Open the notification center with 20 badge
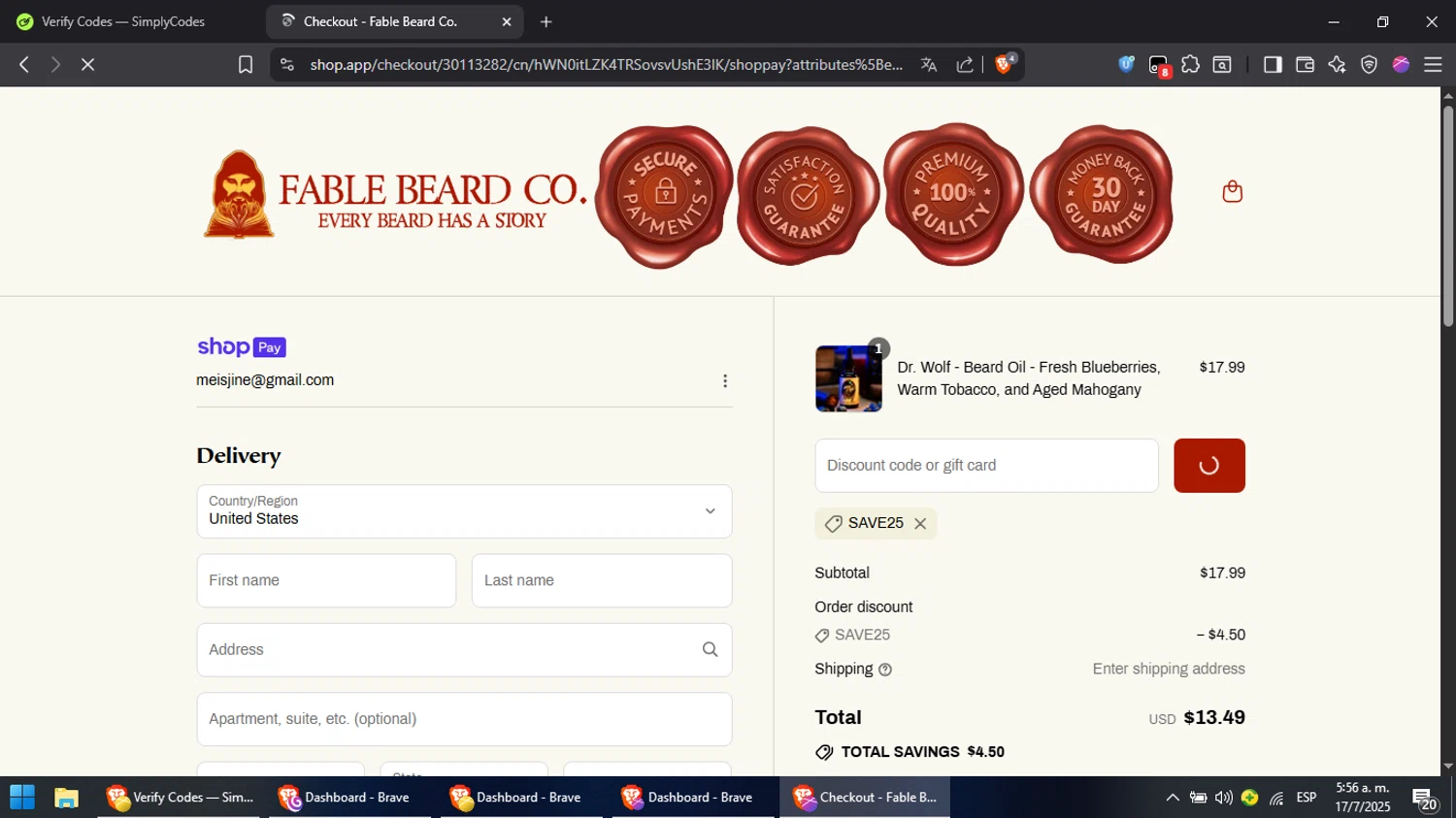 (1425, 799)
